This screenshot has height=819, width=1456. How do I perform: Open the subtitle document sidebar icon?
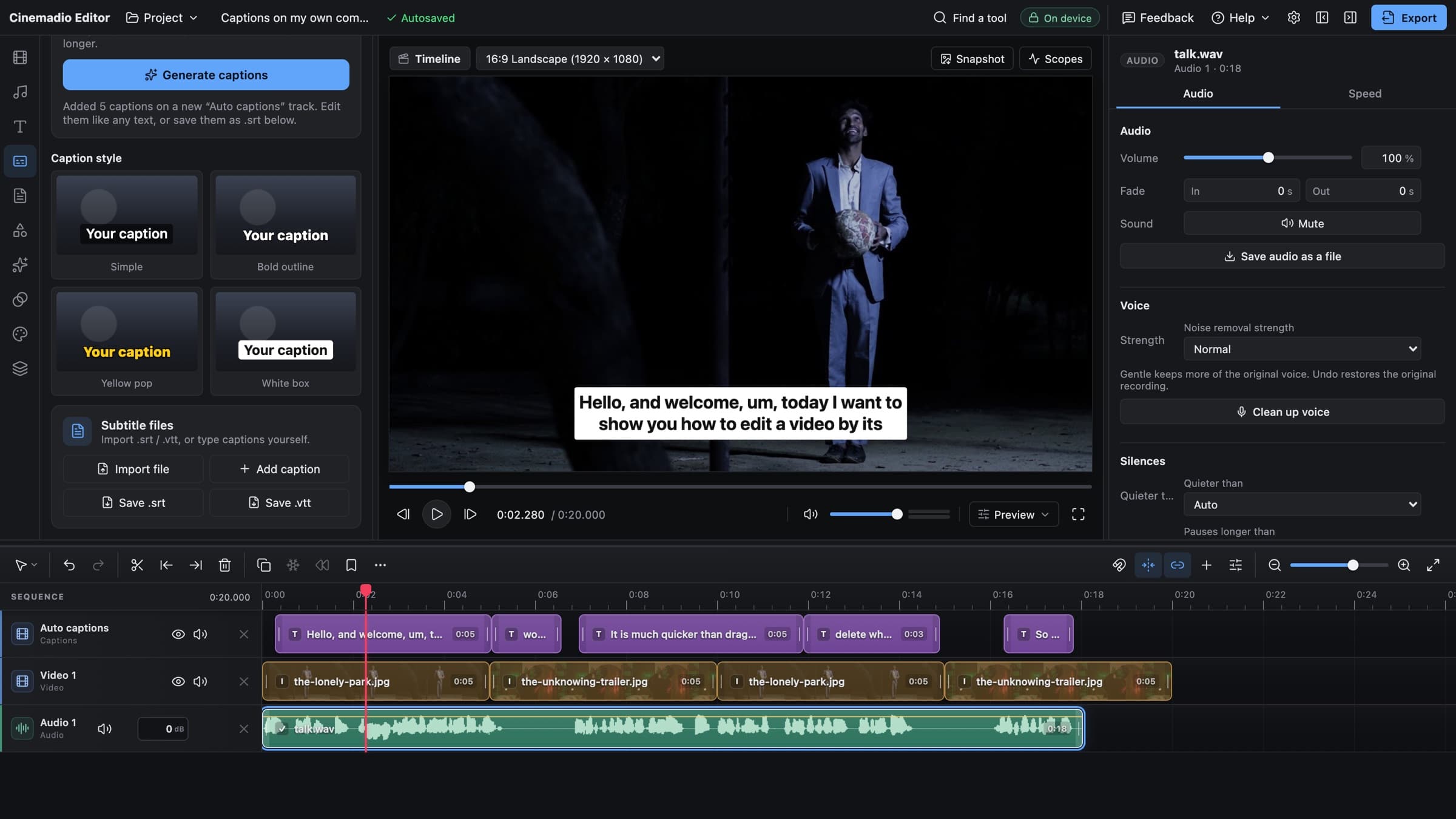point(20,196)
